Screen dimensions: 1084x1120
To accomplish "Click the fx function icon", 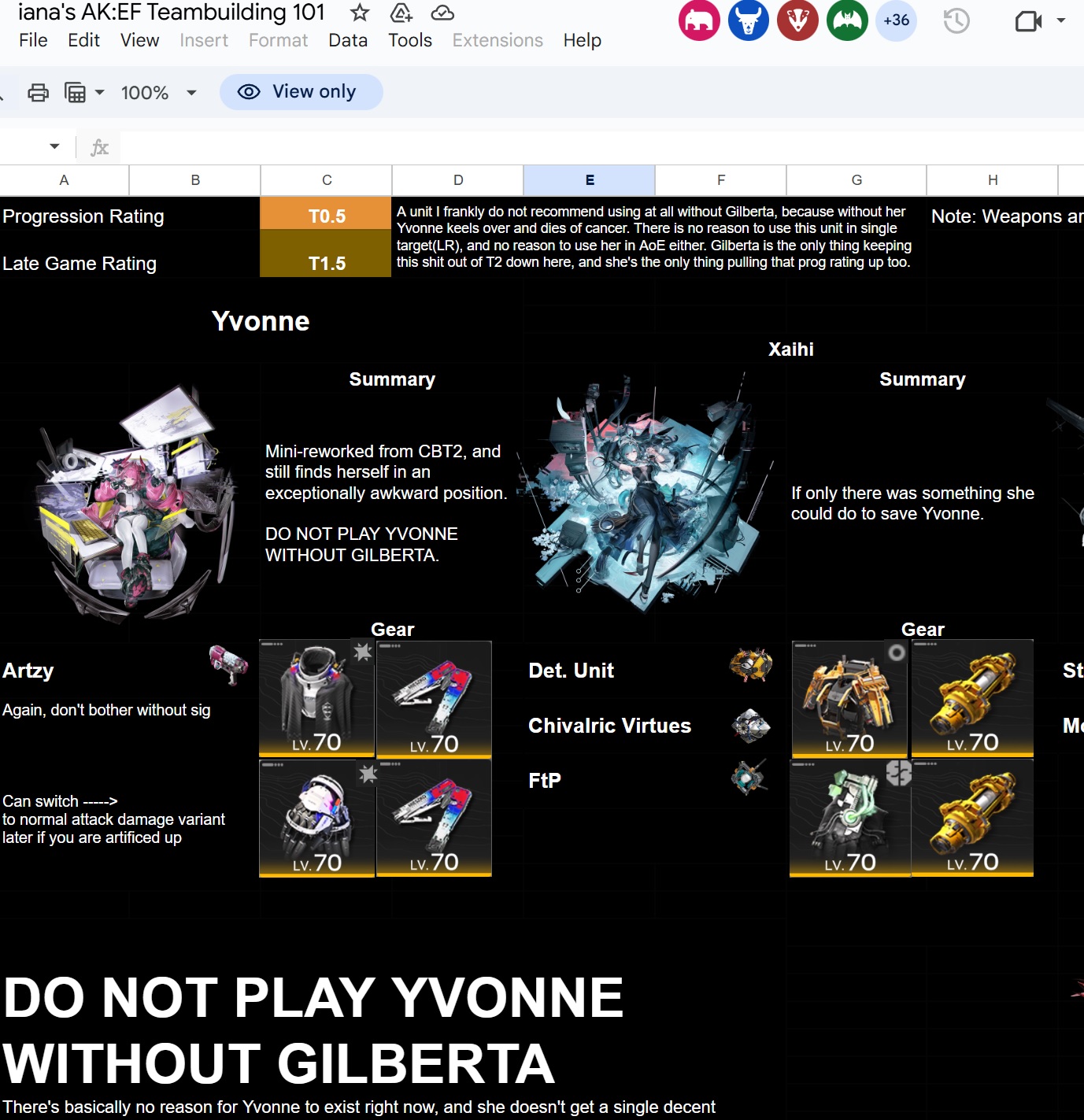I will (x=99, y=147).
